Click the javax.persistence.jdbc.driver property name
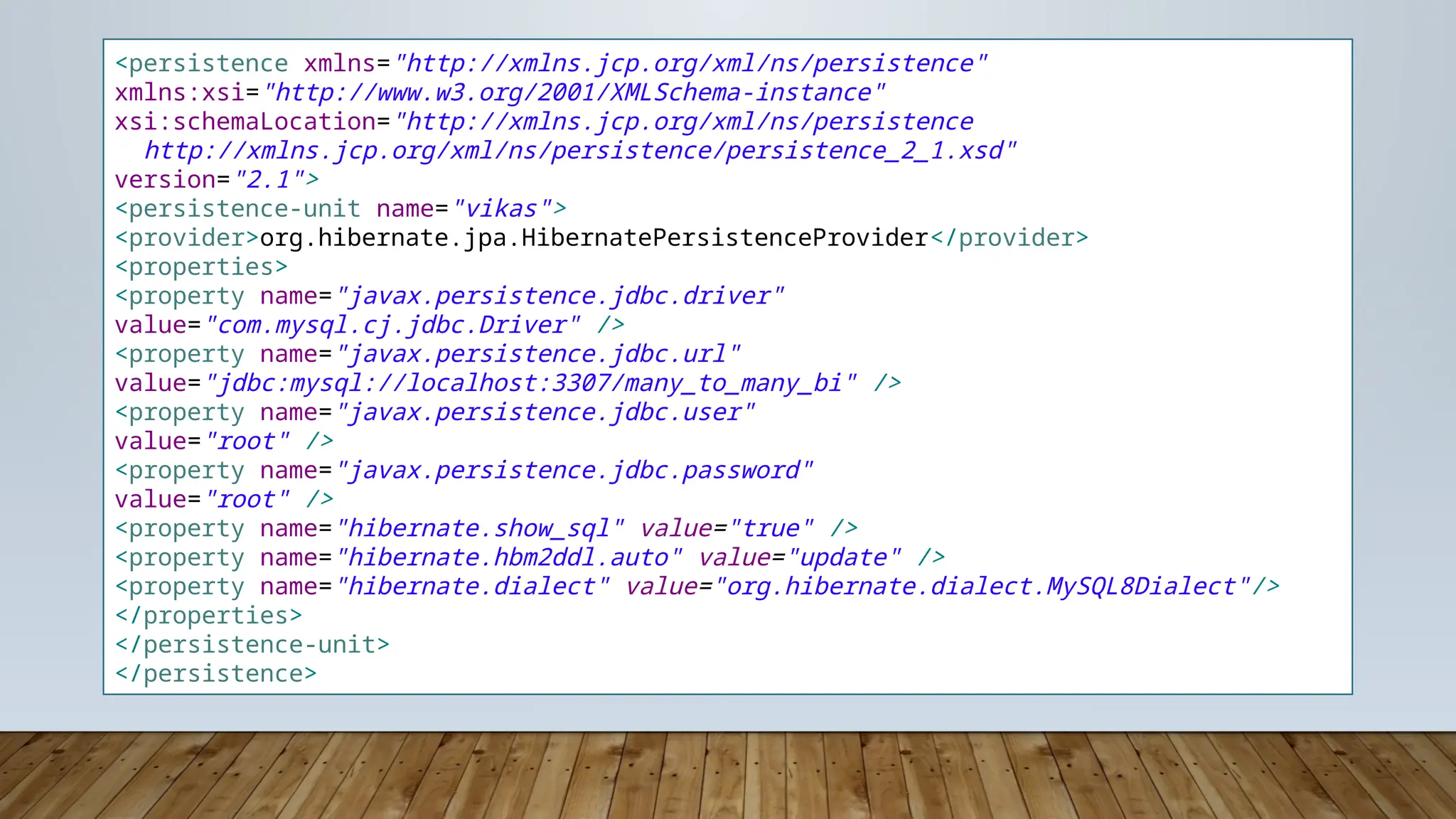Image resolution: width=1456 pixels, height=819 pixels. coord(560,296)
